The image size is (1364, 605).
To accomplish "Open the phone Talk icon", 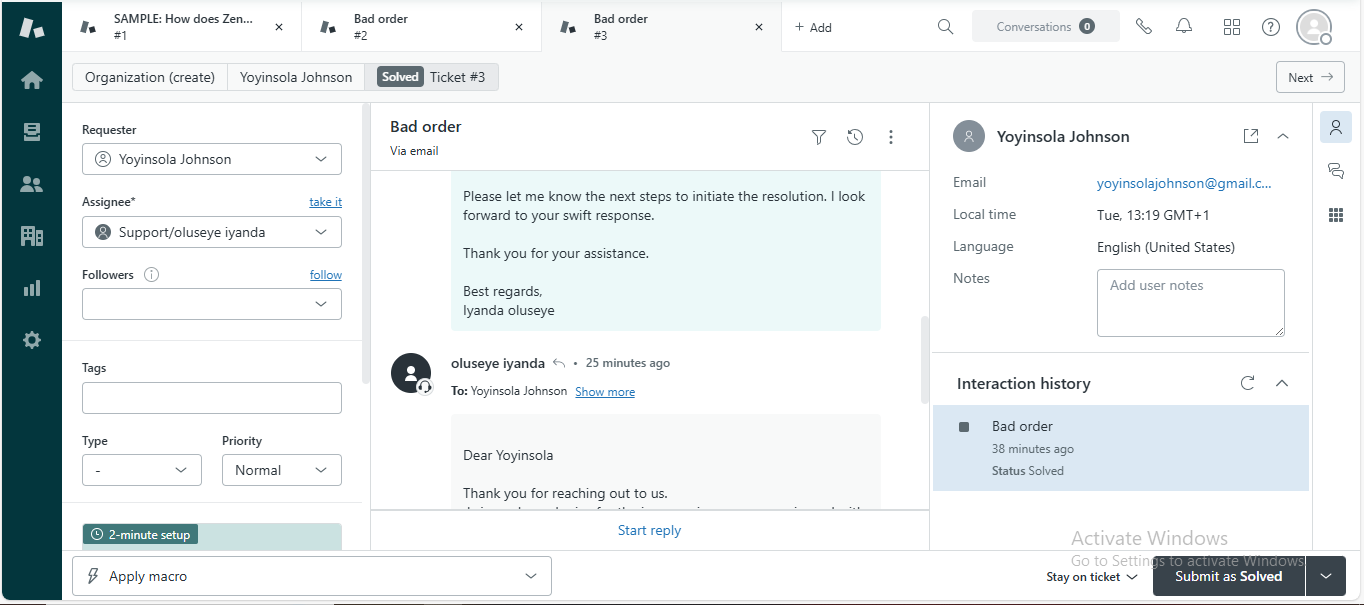I will pyautogui.click(x=1144, y=27).
